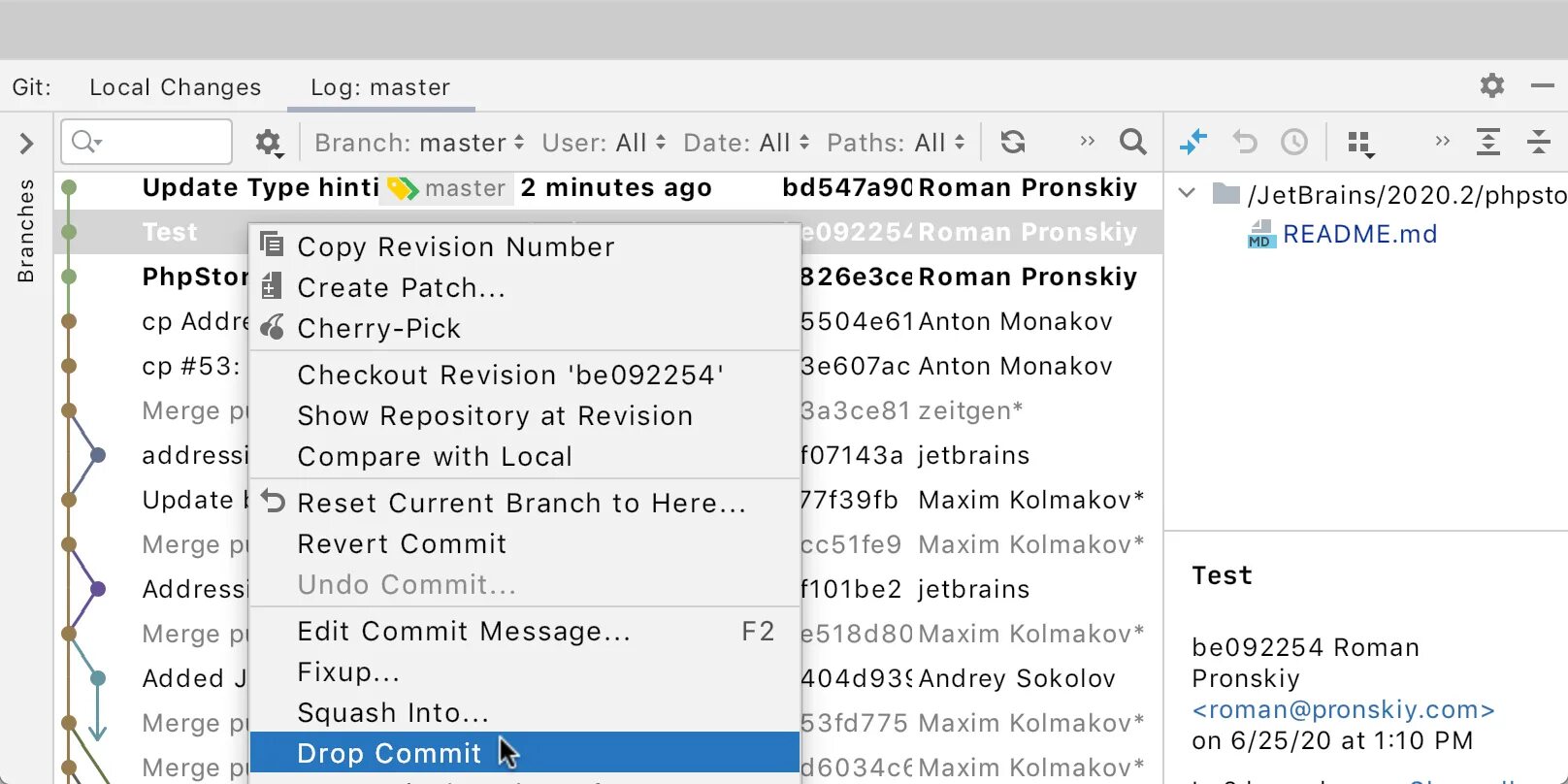Screen dimensions: 1568x784
Task: Collapse all in changed files tree
Action: click(1539, 143)
